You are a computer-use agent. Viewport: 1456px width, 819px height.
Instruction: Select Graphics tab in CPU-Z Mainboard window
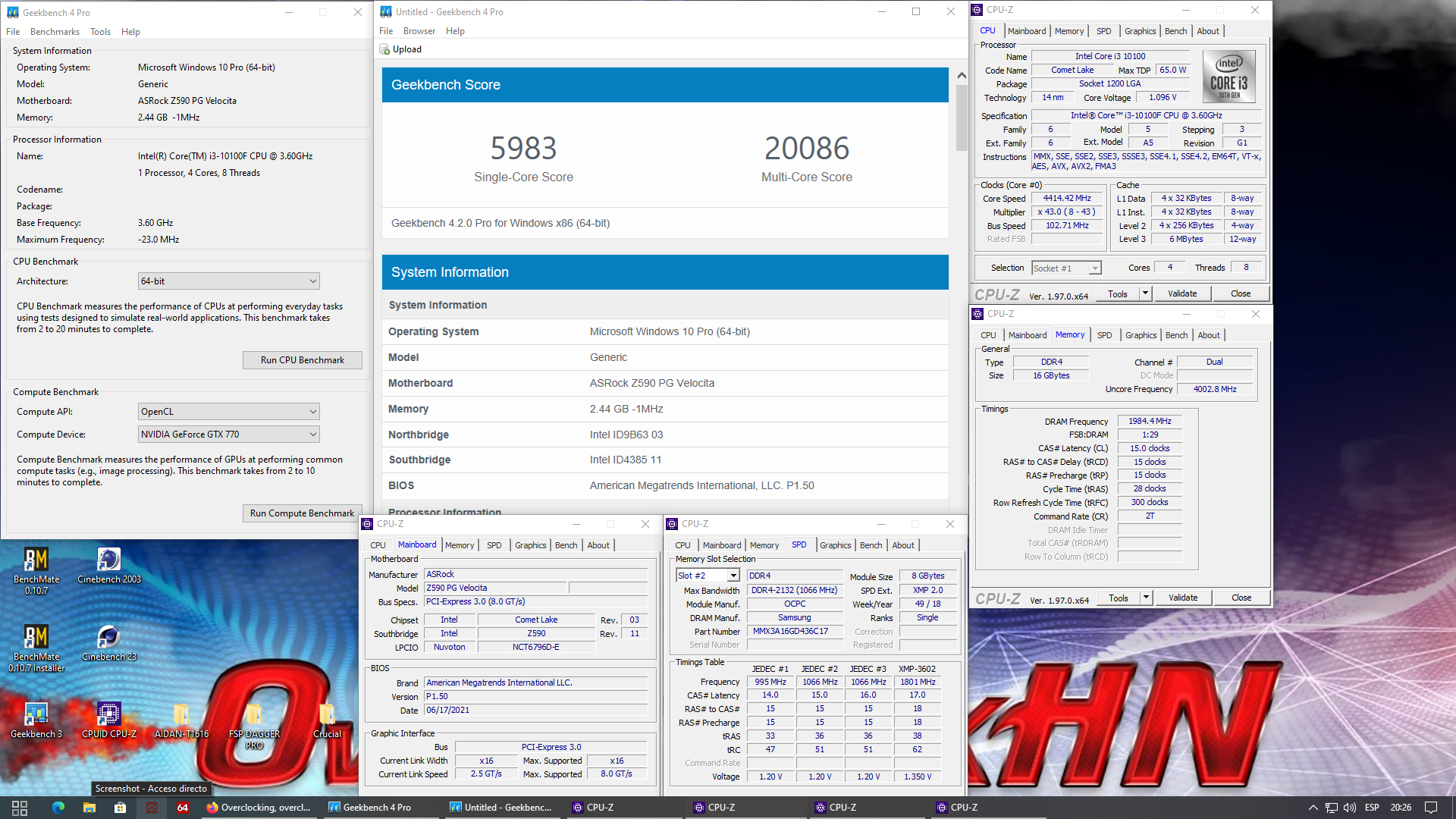click(x=530, y=545)
